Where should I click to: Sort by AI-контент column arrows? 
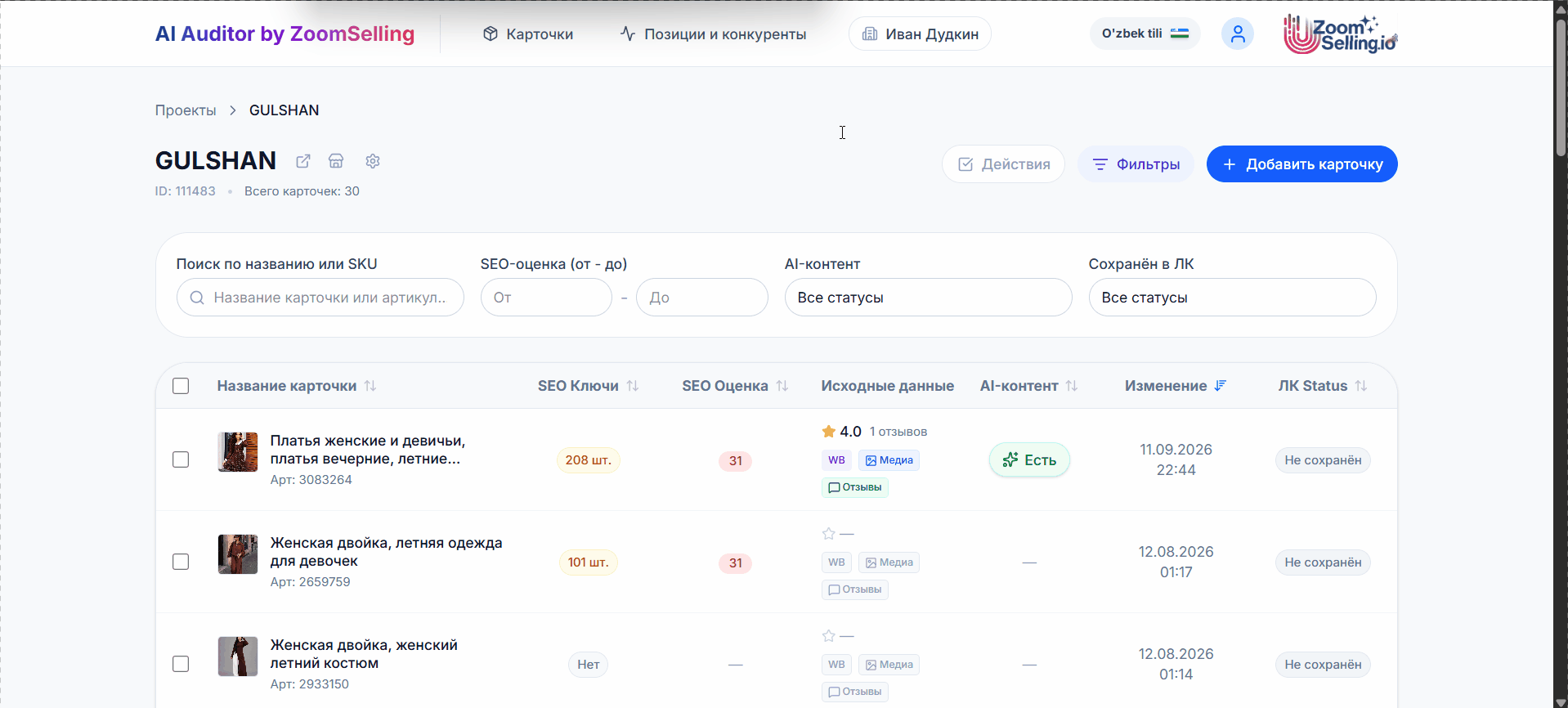[x=1072, y=386]
